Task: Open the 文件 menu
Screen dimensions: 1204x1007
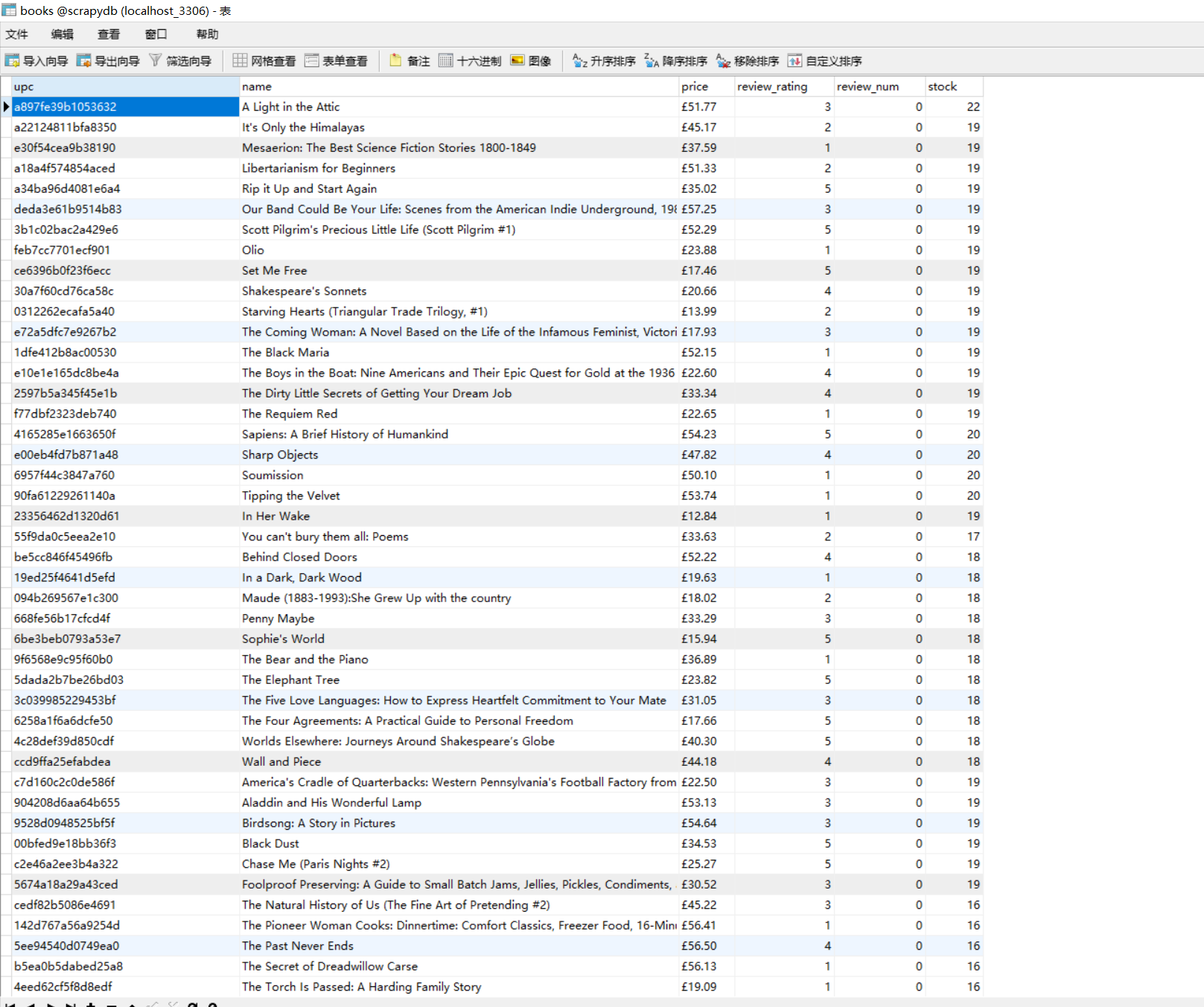Action: tap(16, 34)
